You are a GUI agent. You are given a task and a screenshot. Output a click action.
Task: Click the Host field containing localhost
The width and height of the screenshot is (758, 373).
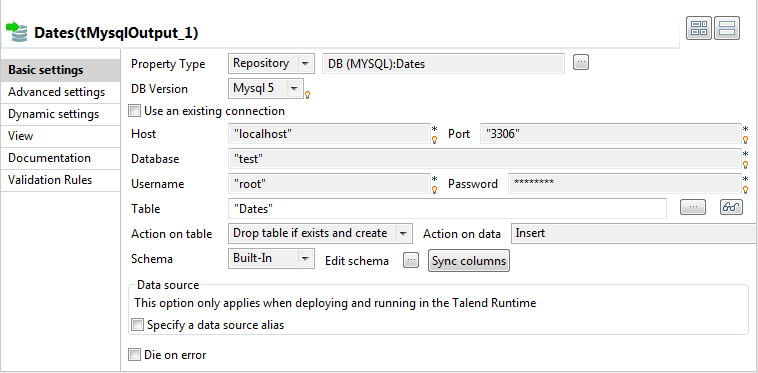pos(329,133)
